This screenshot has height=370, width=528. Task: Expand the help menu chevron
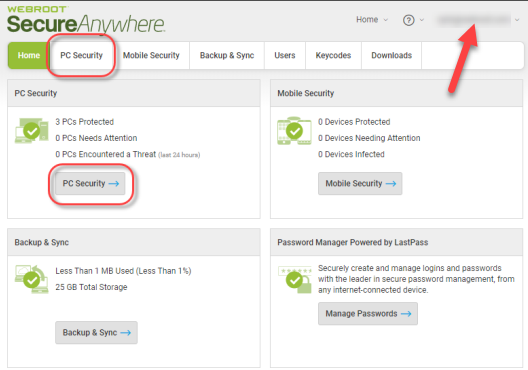422,20
